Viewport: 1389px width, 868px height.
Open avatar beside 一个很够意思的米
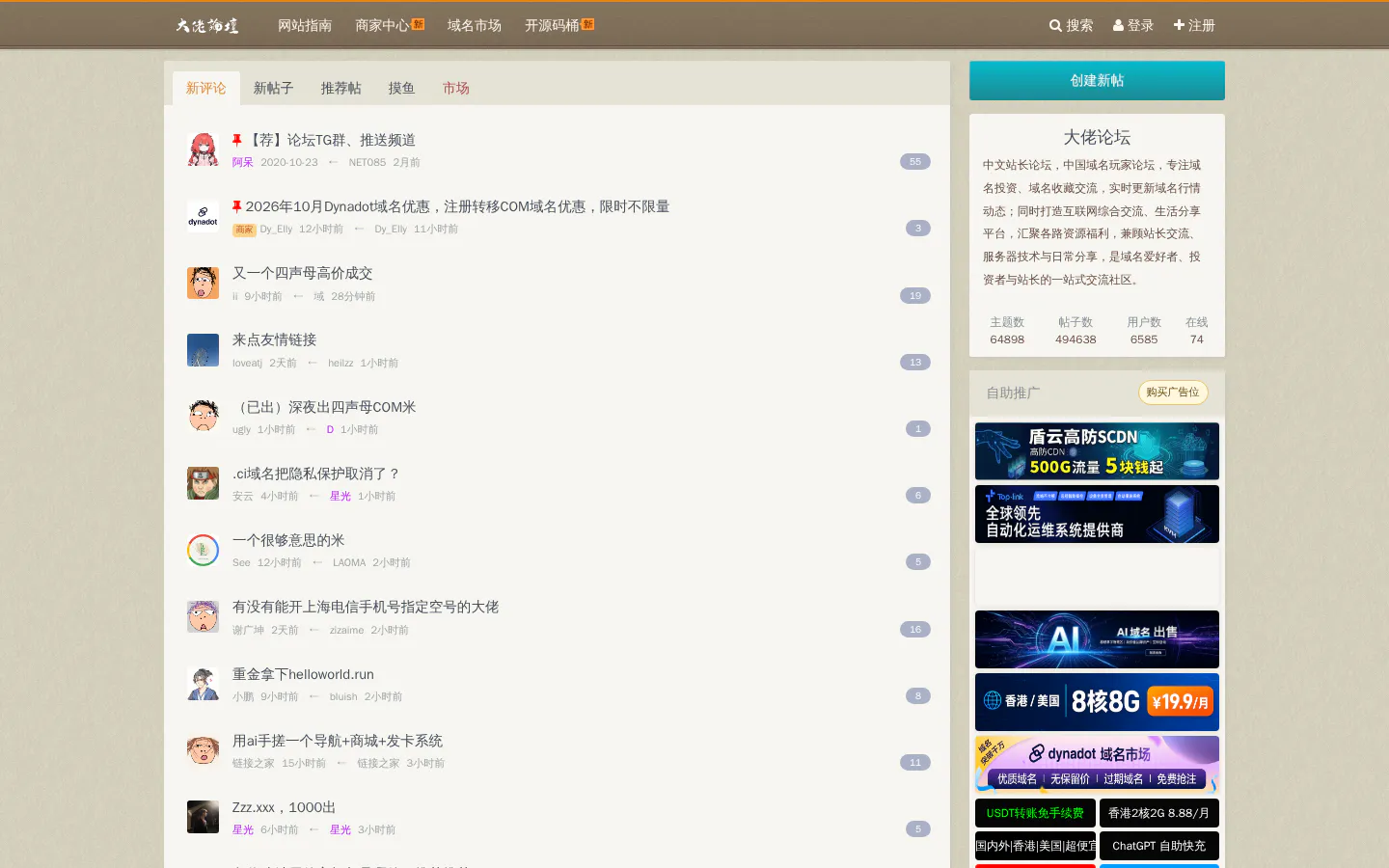(x=203, y=550)
